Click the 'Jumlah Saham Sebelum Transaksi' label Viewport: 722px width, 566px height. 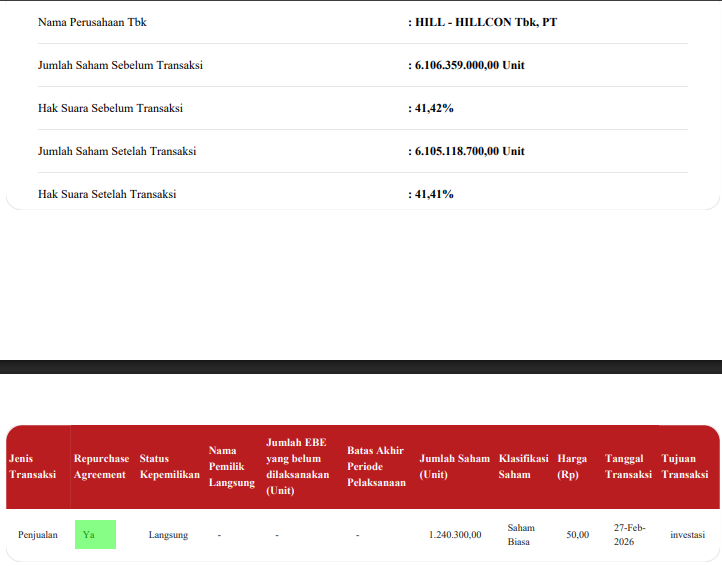coord(120,65)
